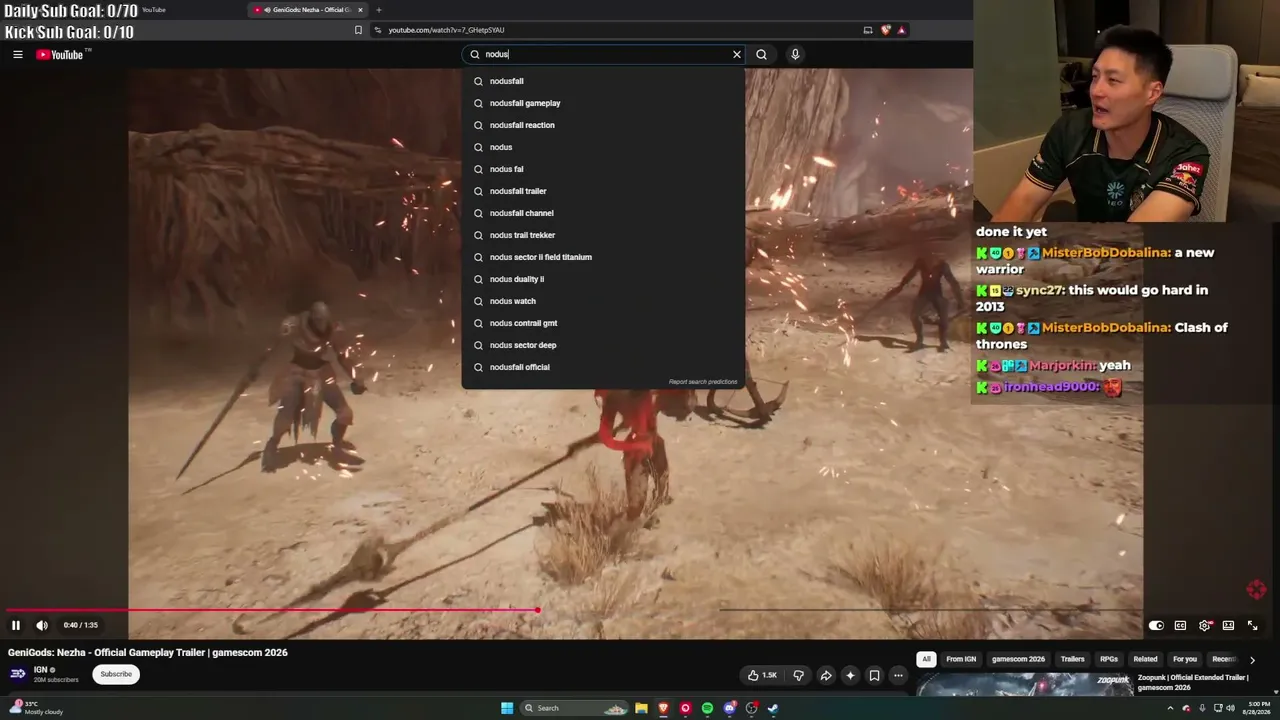
Task: Clear the search box text
Action: click(x=737, y=55)
